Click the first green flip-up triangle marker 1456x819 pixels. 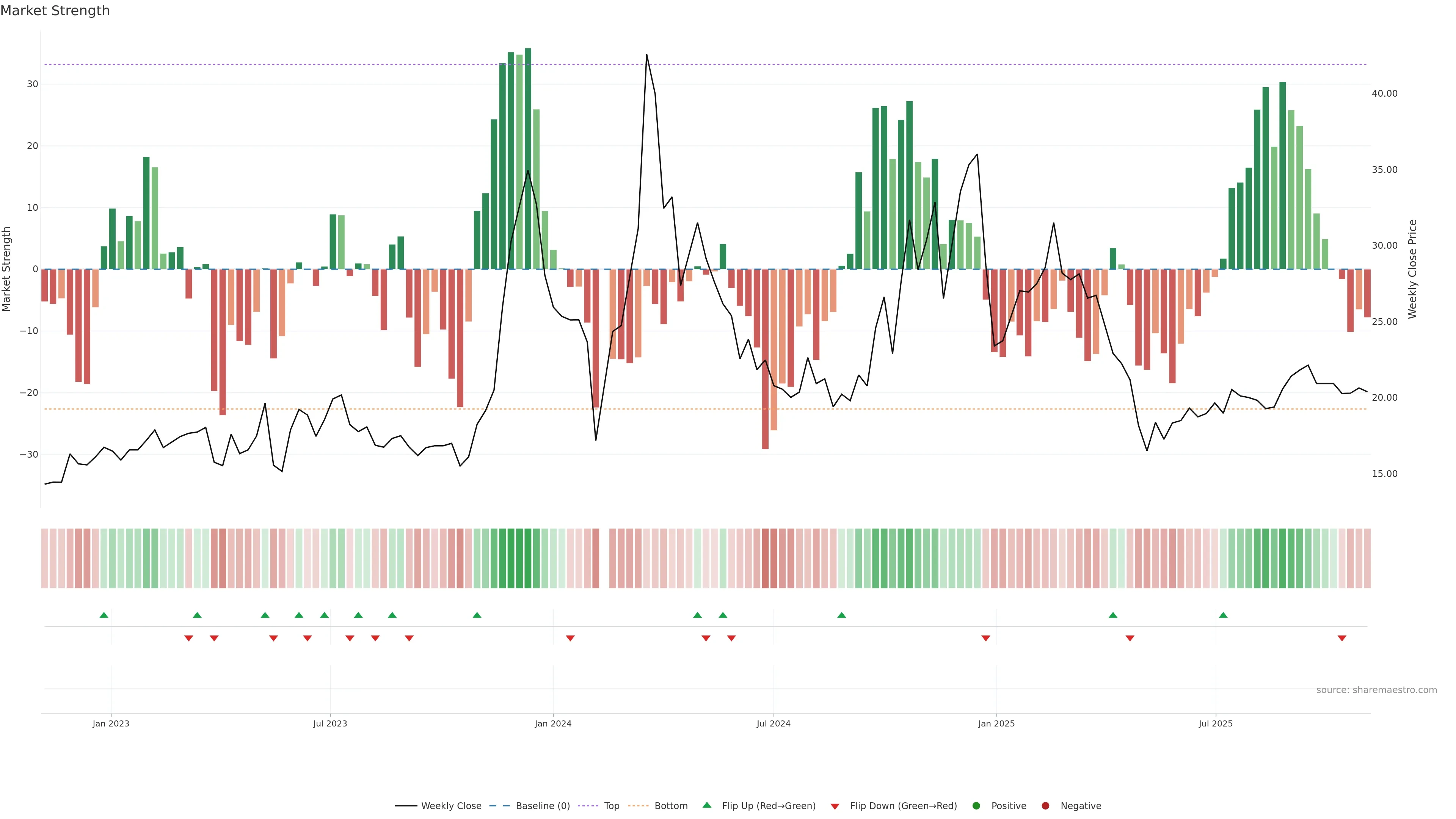104,615
